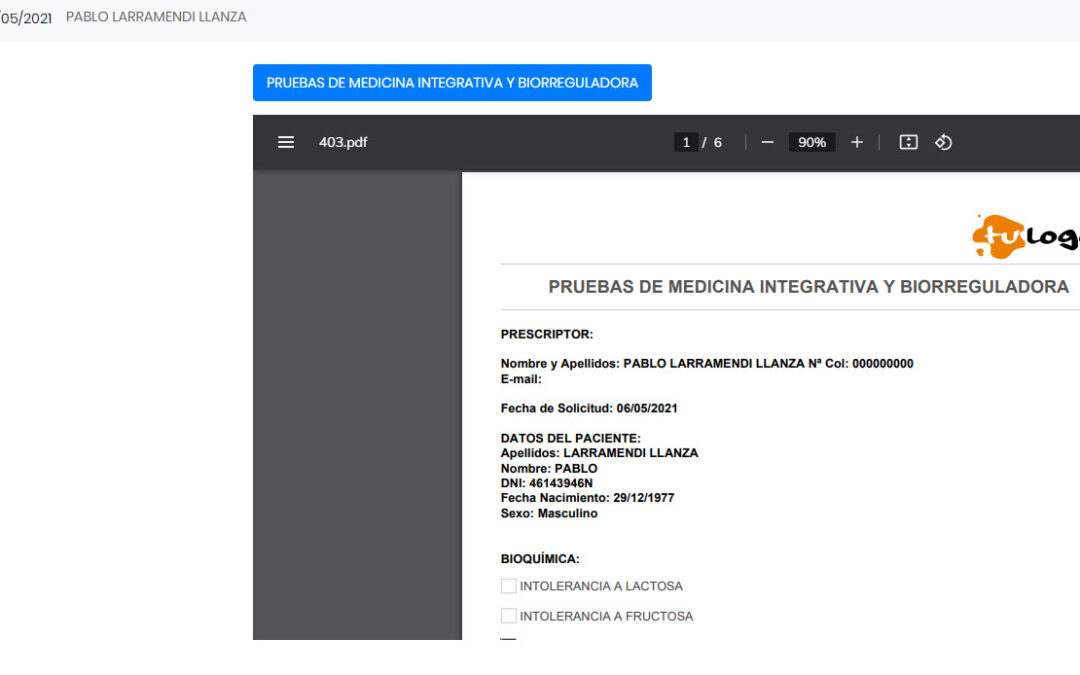Edit the current page number field
1080x675 pixels.
coord(686,143)
